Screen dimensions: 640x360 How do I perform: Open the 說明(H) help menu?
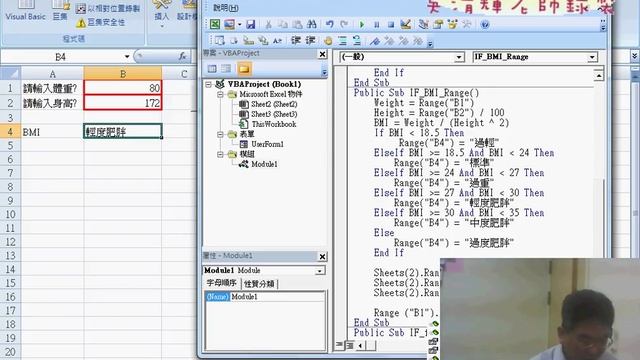click(225, 8)
